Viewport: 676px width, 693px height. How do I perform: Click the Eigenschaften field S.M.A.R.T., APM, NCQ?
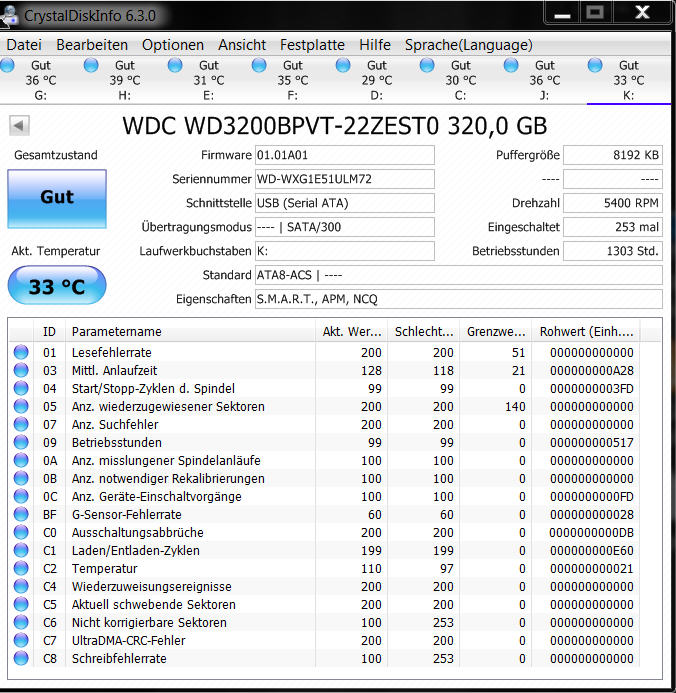coord(459,299)
